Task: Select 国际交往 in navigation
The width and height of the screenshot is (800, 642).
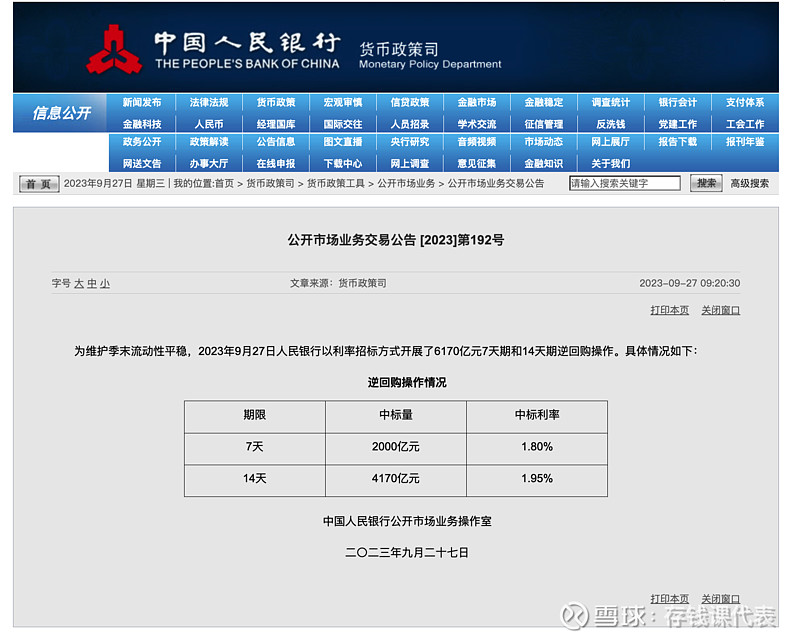Action: (x=343, y=124)
